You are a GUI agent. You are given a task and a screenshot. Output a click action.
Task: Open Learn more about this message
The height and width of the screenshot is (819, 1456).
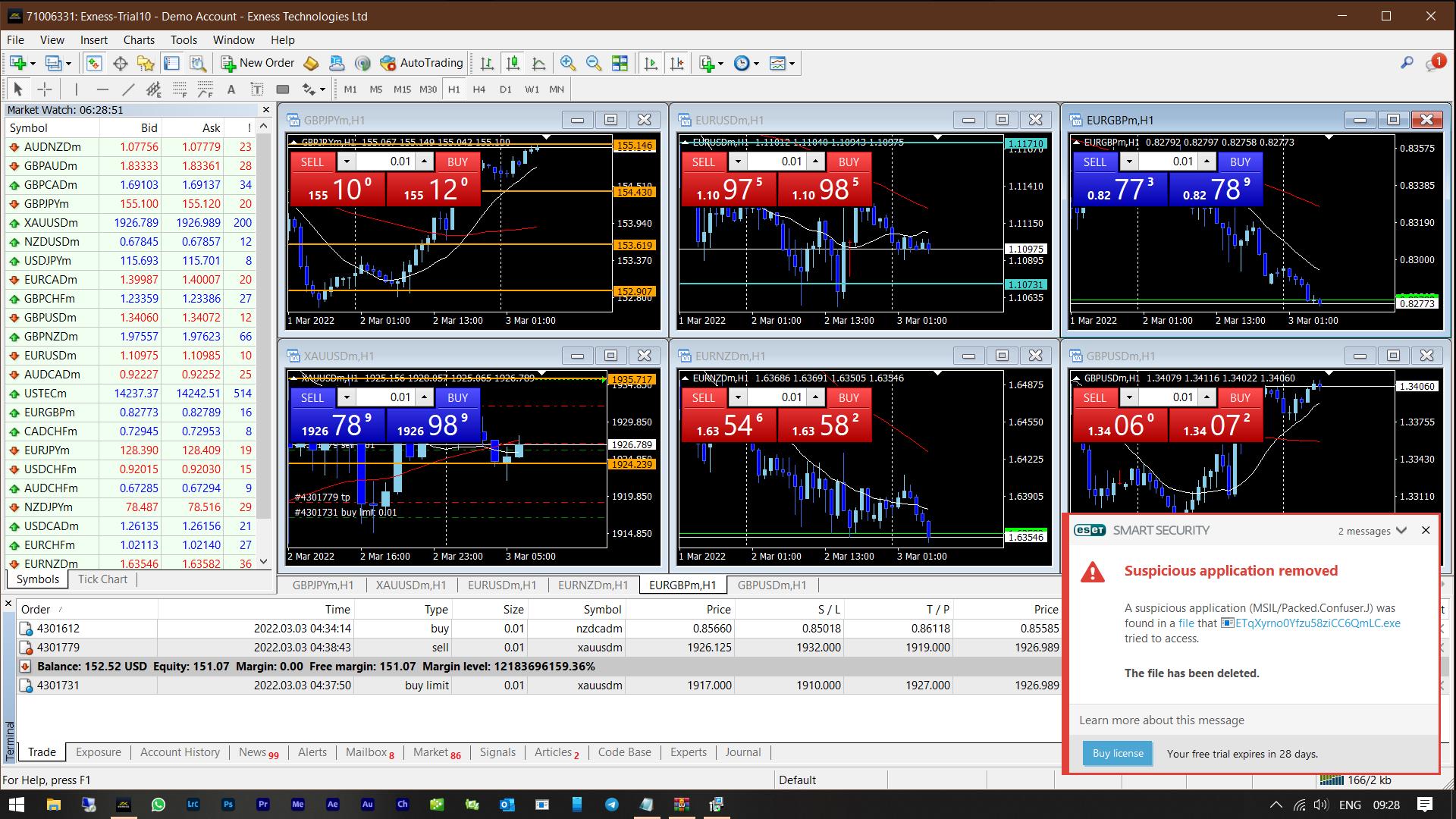(1162, 720)
